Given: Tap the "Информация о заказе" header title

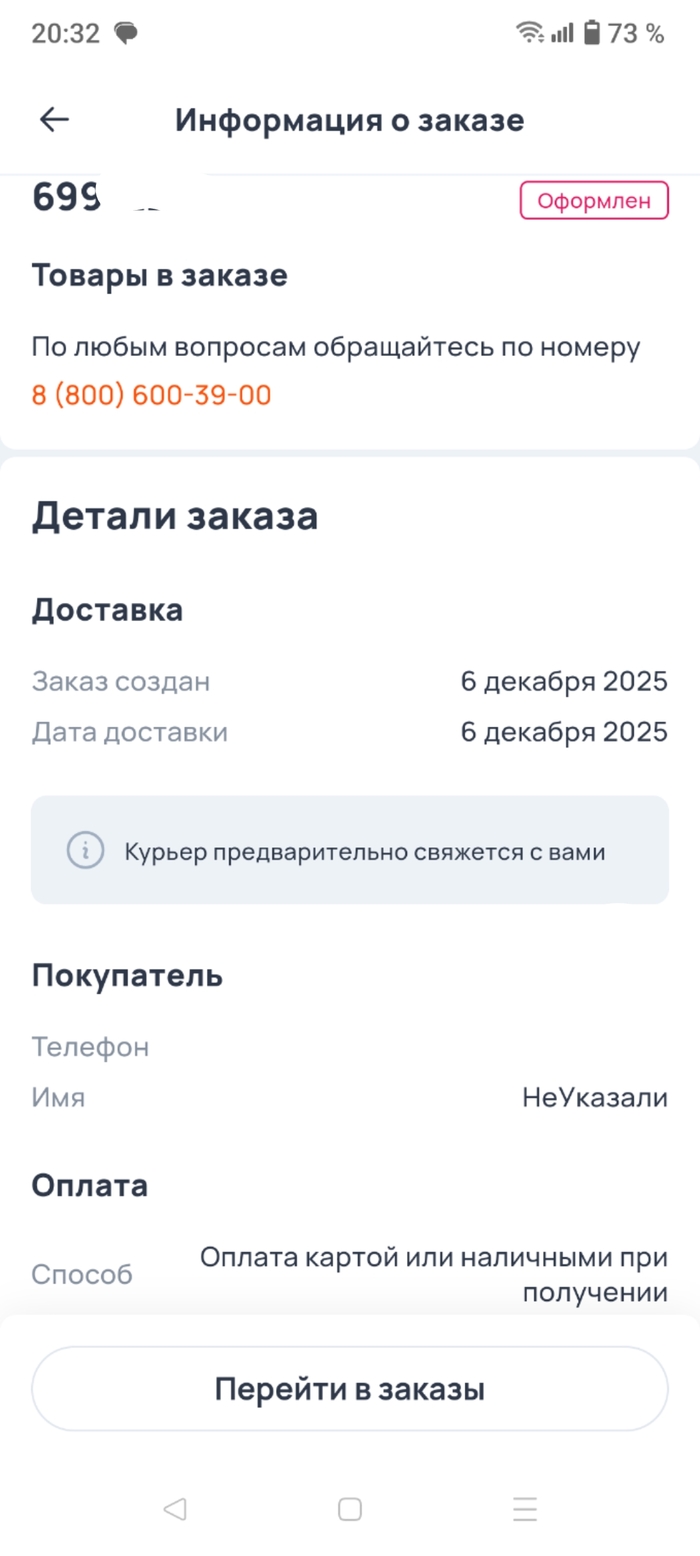Looking at the screenshot, I should click(349, 120).
